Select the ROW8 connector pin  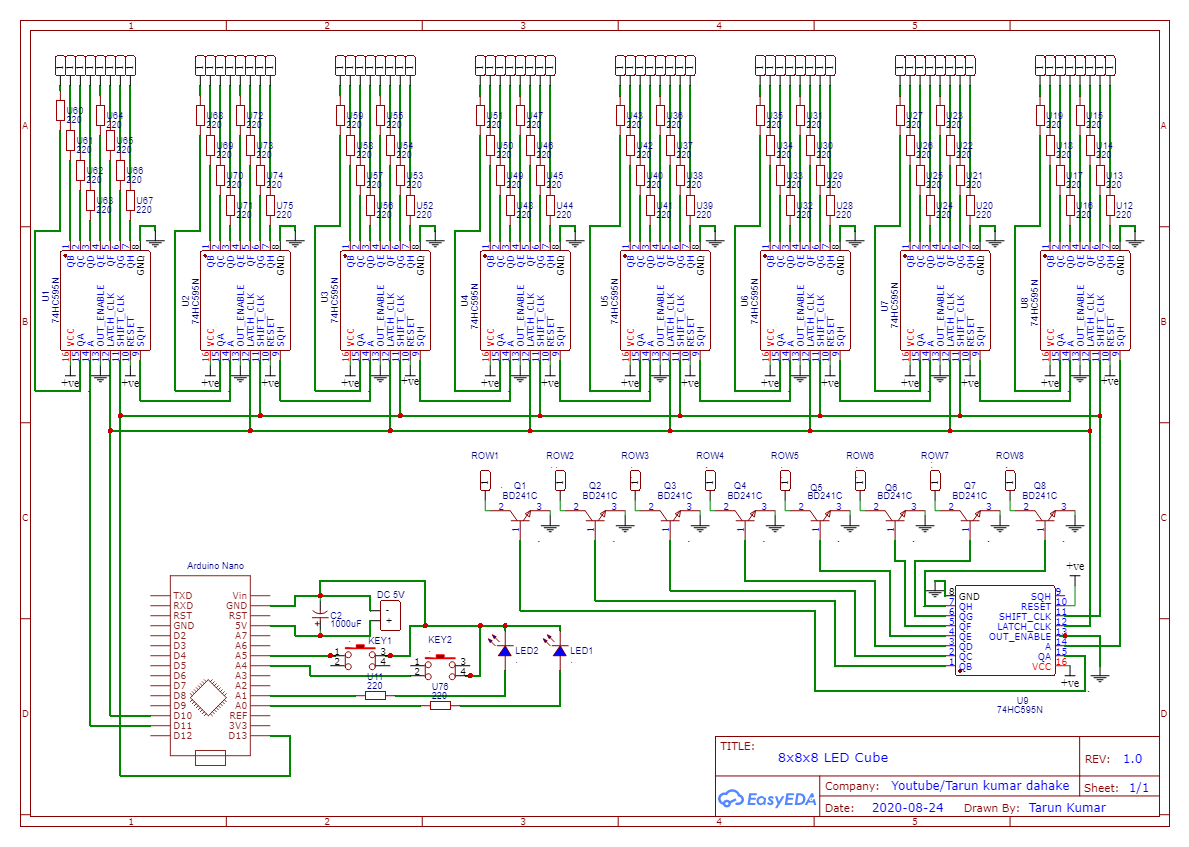tap(1010, 479)
